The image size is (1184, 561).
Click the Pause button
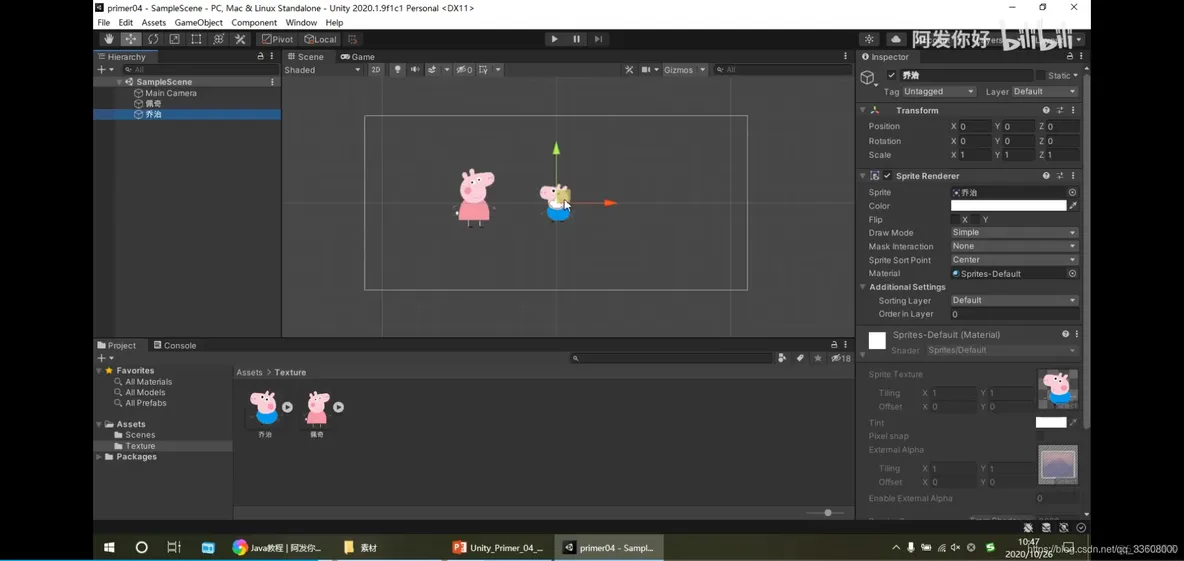tap(577, 39)
